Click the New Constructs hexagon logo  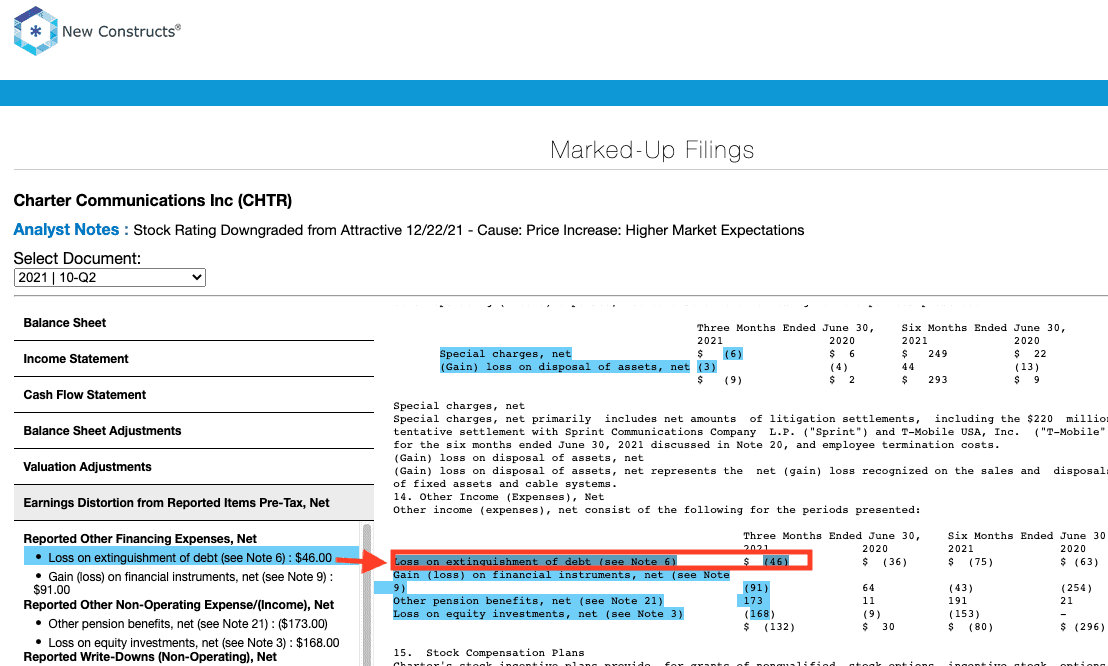(x=35, y=31)
